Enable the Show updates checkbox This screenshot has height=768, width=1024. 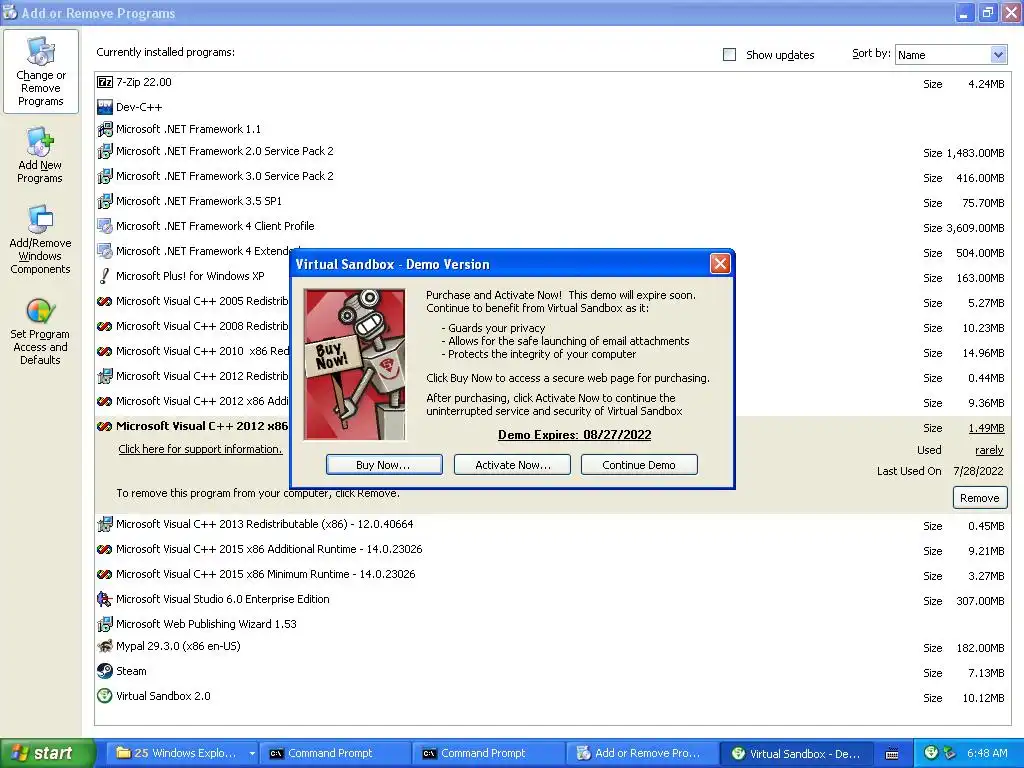729,55
